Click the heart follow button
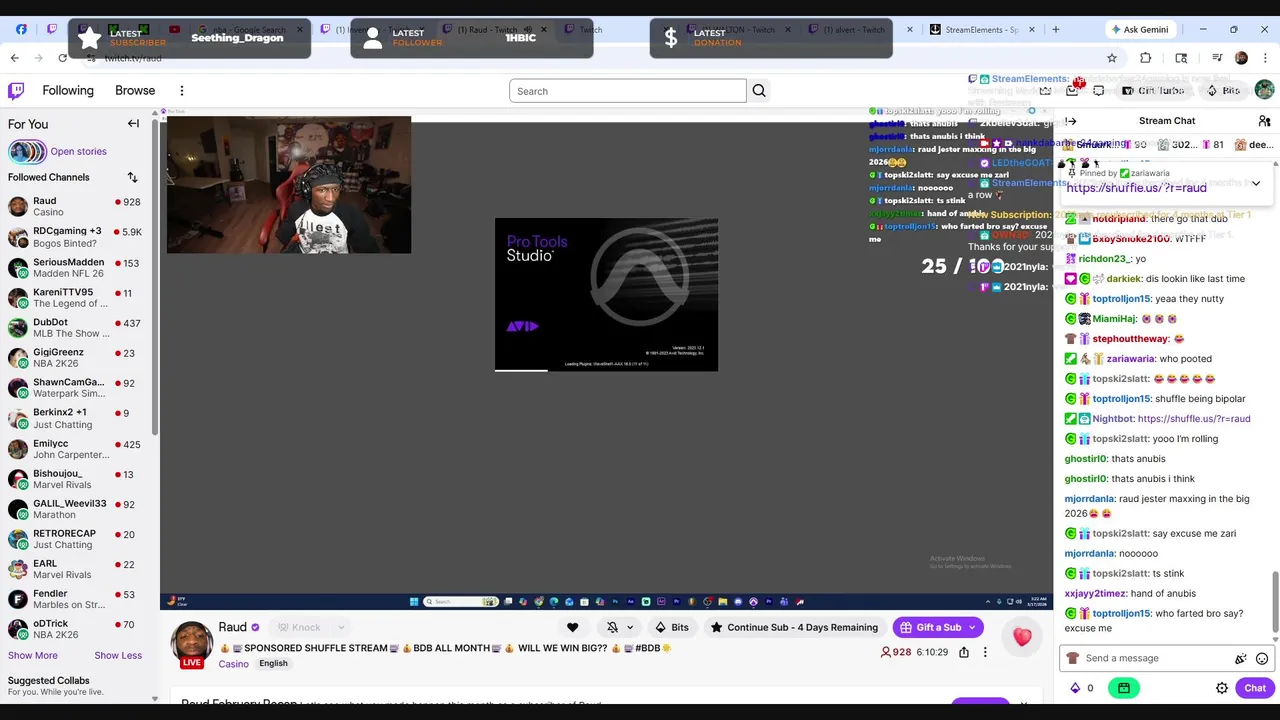This screenshot has width=1280, height=720. (572, 627)
